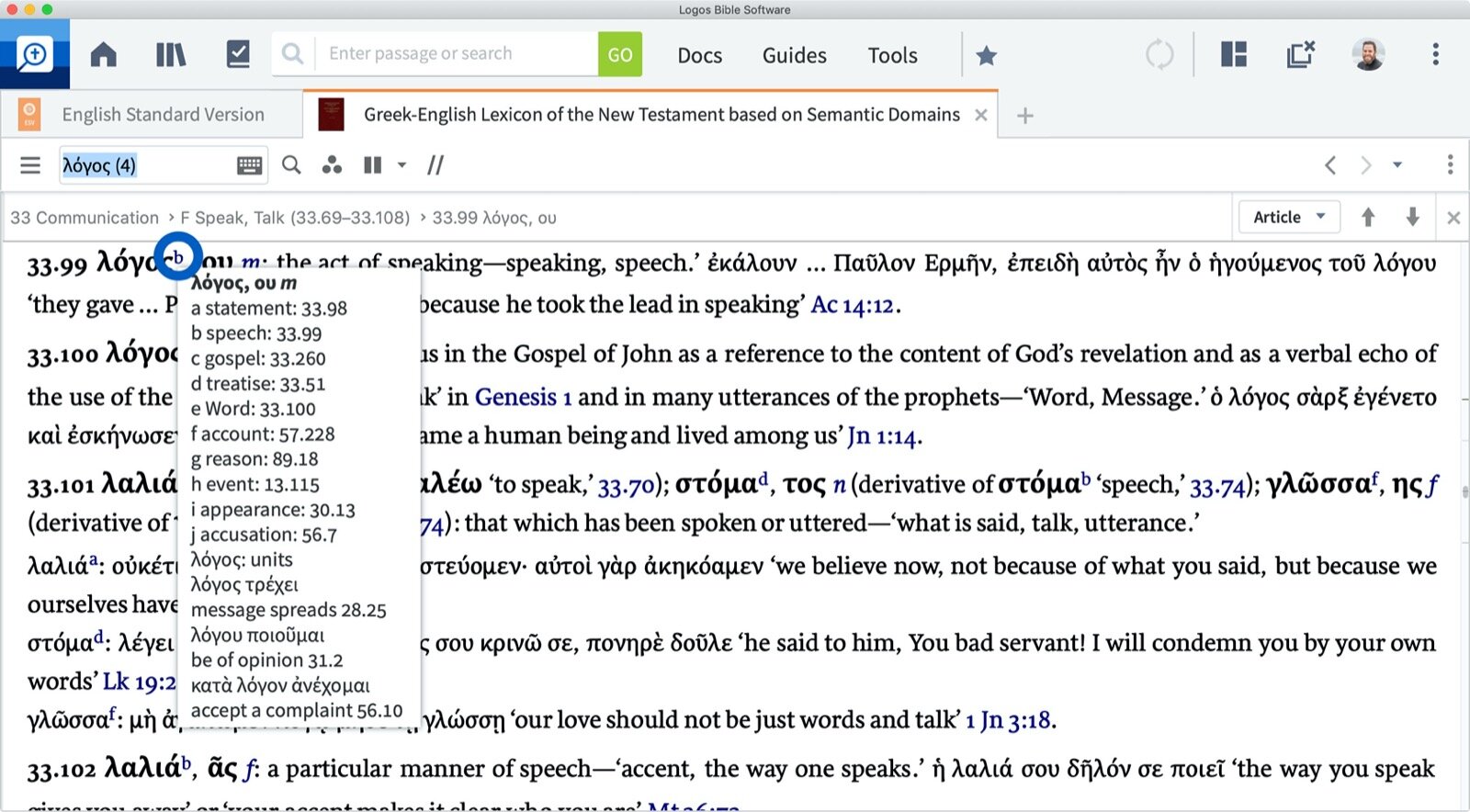The height and width of the screenshot is (812, 1470).
Task: Toggle the multi-column view icon
Action: tap(372, 165)
